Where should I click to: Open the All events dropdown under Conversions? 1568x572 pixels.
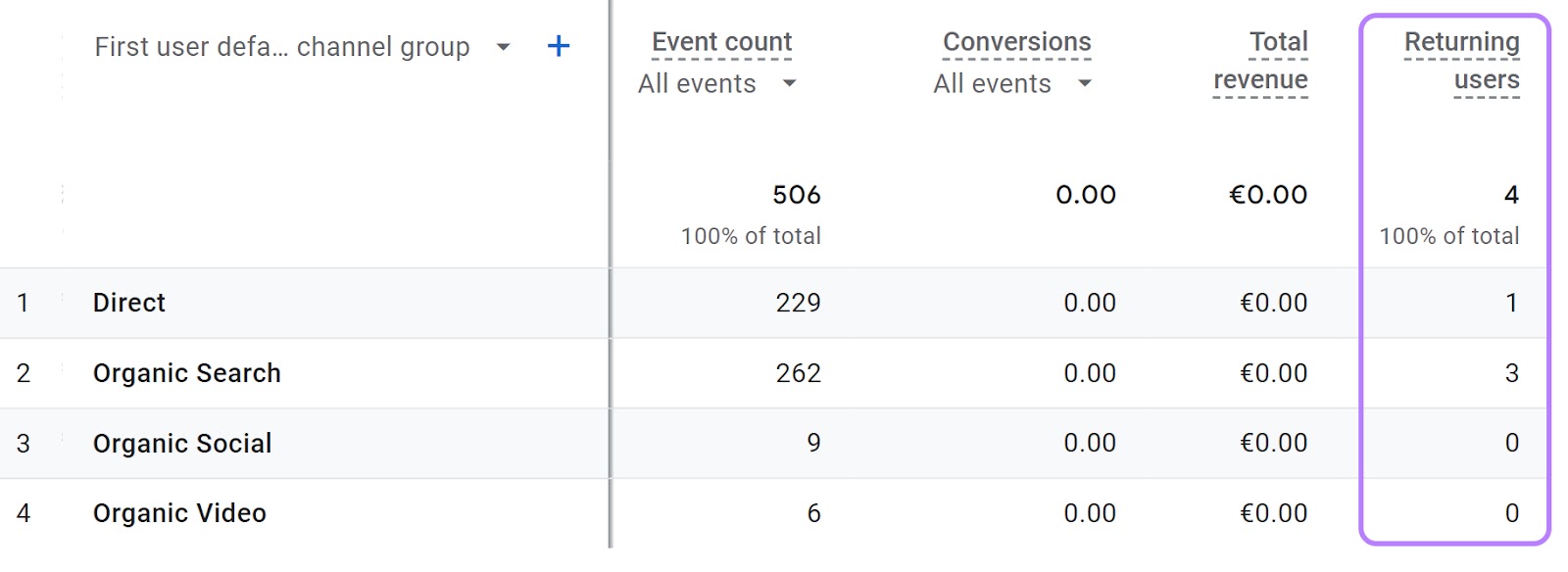pyautogui.click(x=1086, y=84)
